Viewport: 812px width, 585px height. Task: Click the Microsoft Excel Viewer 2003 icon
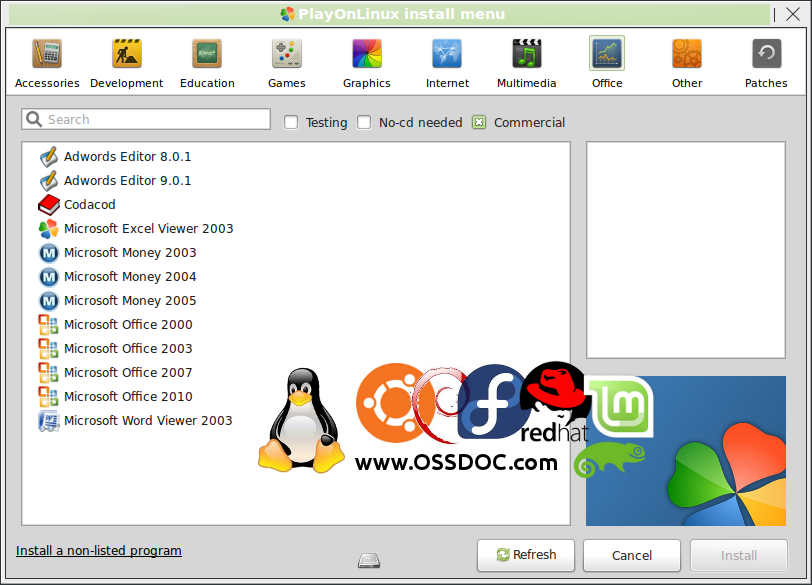click(49, 228)
